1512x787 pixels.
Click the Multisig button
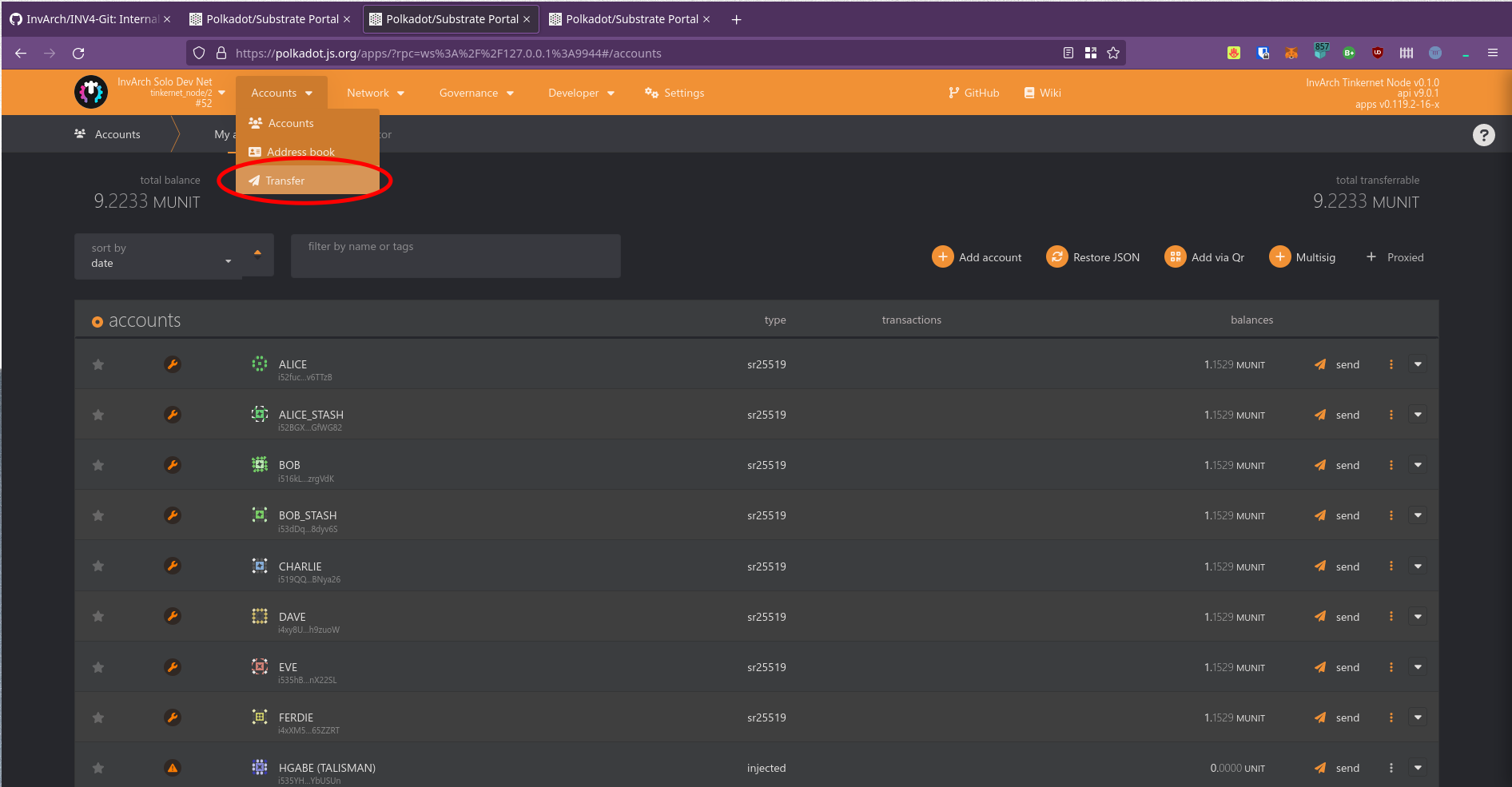(1302, 257)
